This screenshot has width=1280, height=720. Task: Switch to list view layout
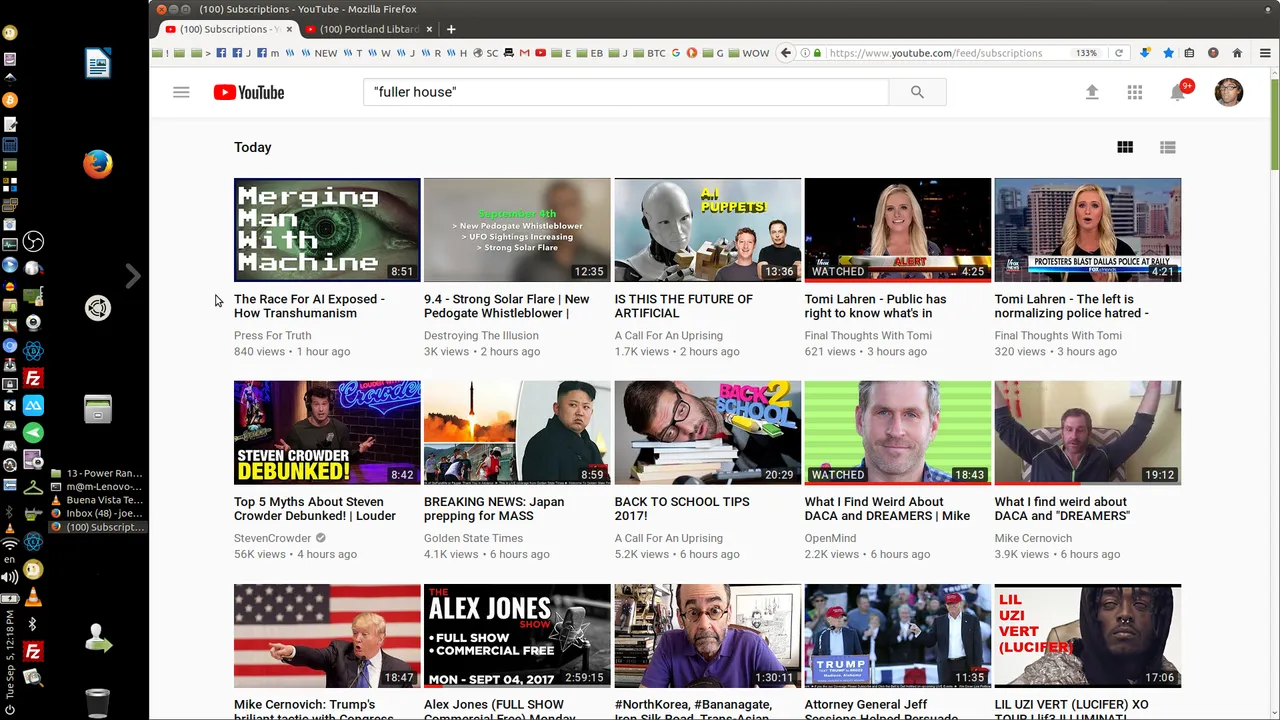tap(1168, 147)
